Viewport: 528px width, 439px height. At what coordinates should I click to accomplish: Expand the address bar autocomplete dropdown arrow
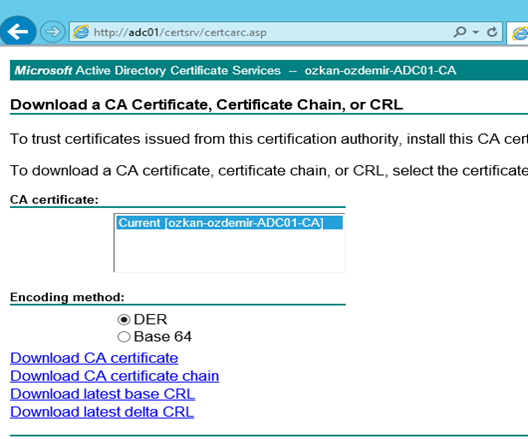[x=475, y=32]
